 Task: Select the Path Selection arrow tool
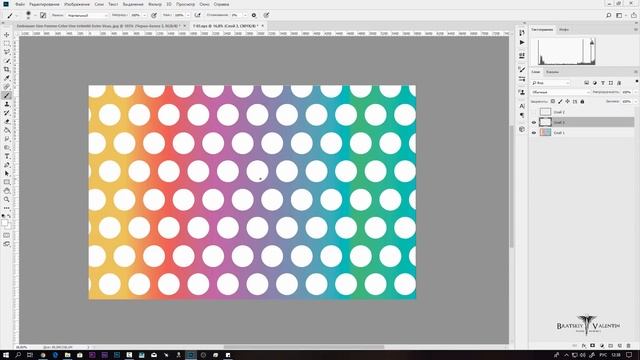[7, 173]
